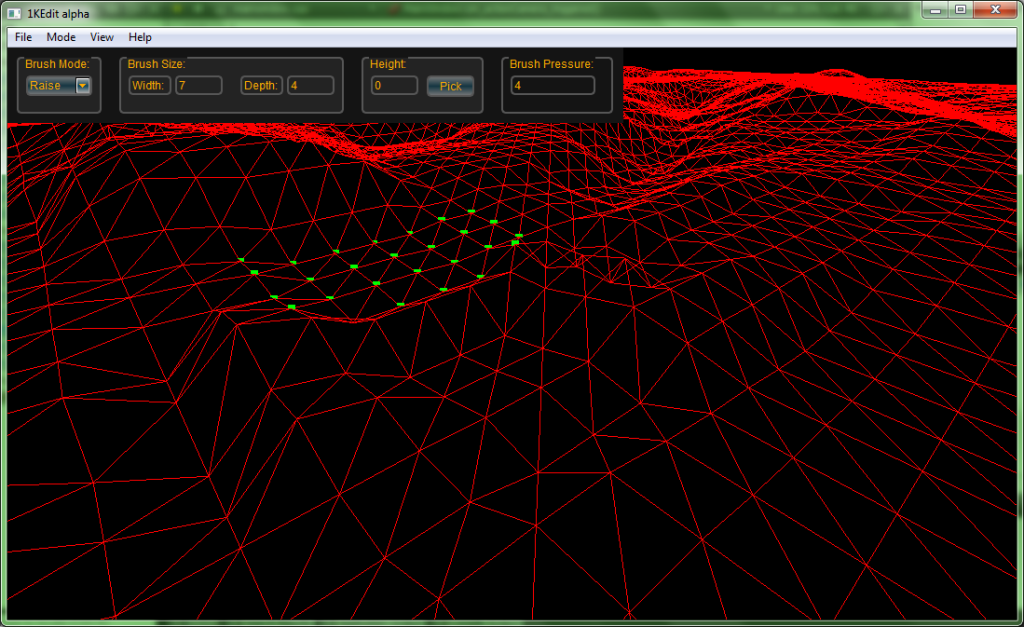Click the Pick height button

point(450,86)
